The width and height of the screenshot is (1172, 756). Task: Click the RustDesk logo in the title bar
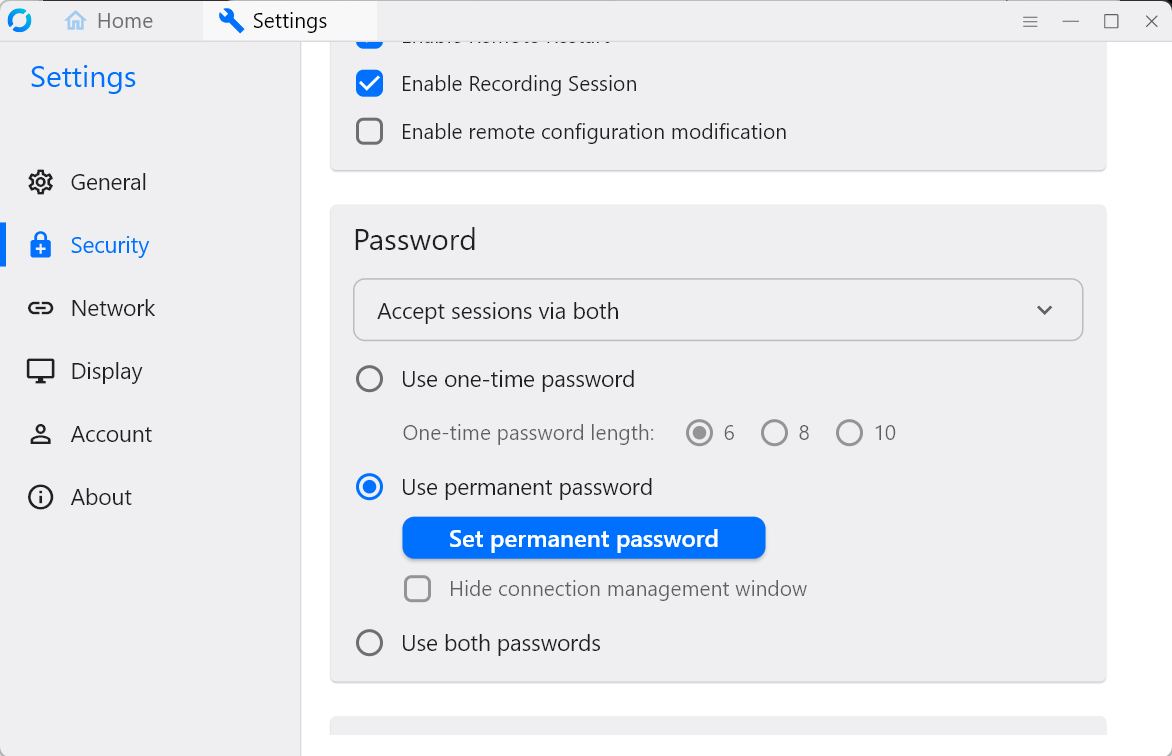point(20,20)
